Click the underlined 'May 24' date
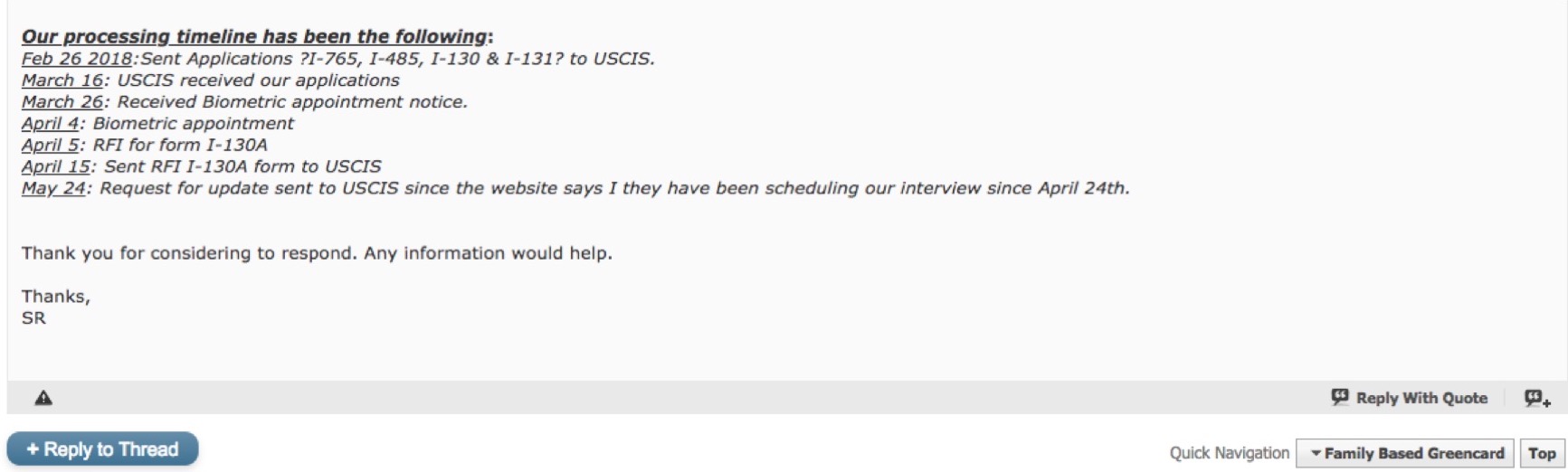The image size is (1568, 472). pyautogui.click(x=53, y=189)
